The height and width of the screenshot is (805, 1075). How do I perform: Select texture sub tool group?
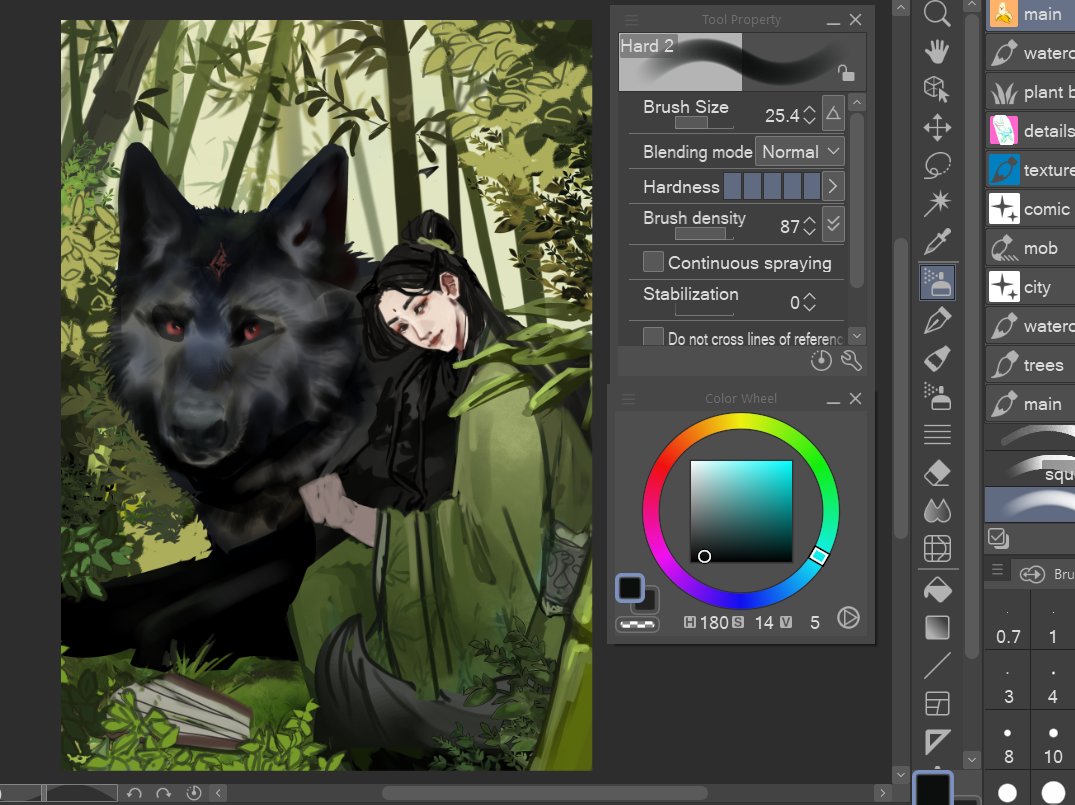pos(1030,169)
